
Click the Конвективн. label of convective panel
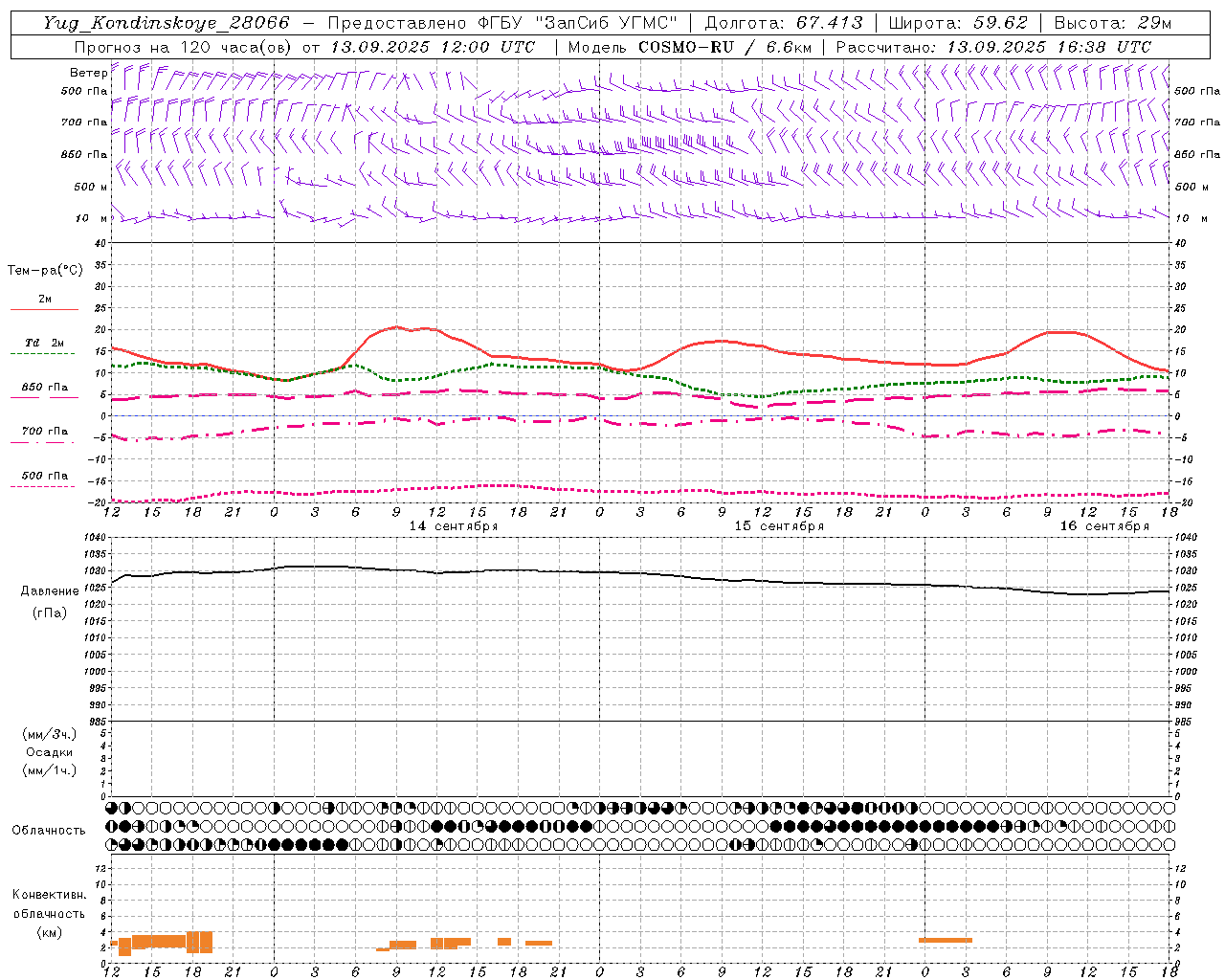(49, 895)
